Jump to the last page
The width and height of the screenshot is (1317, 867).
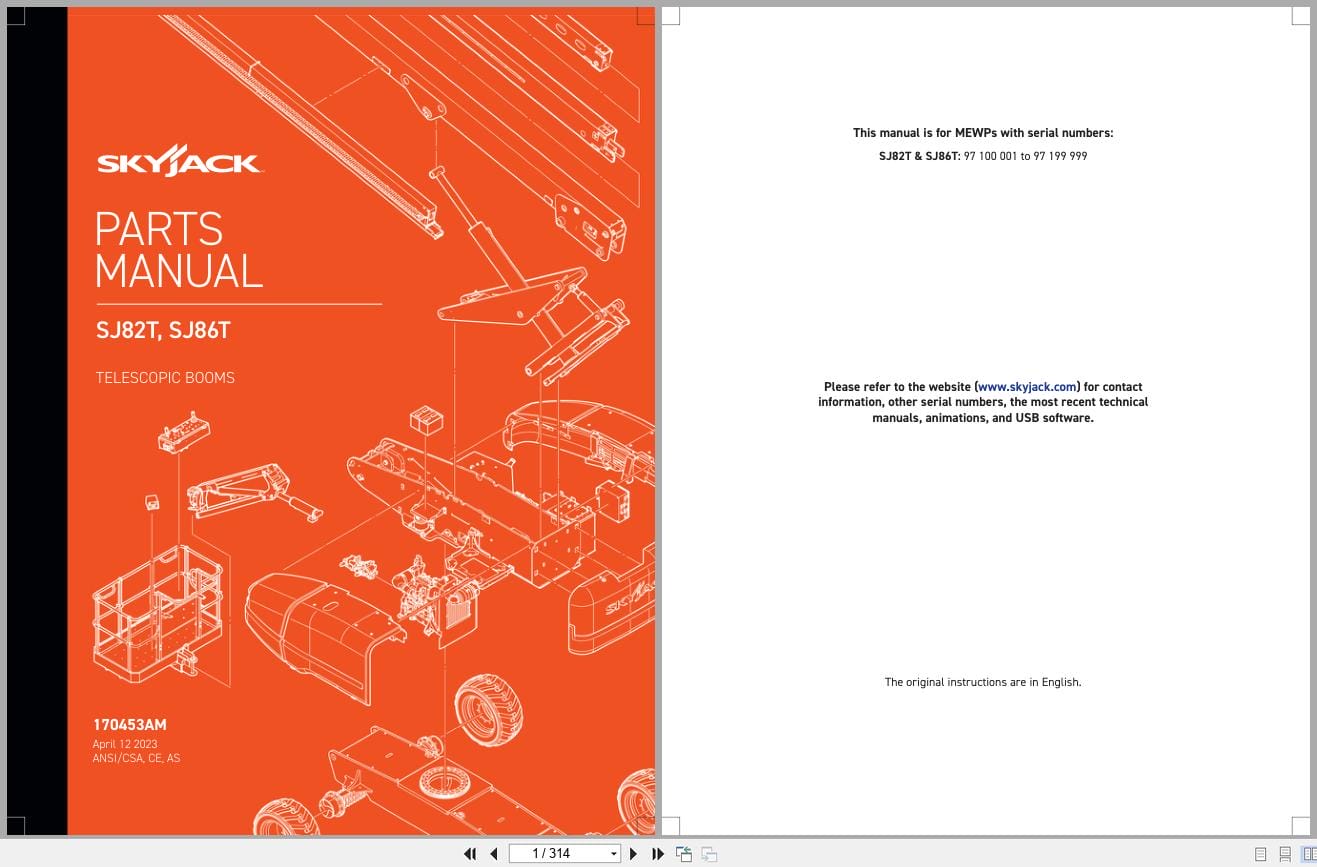click(658, 853)
